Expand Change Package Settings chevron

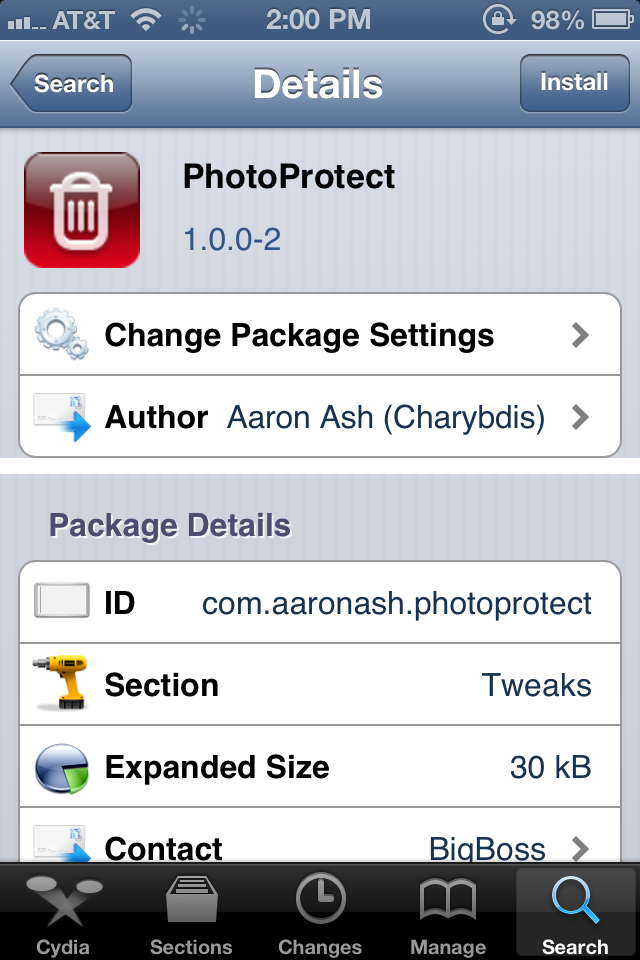point(580,335)
